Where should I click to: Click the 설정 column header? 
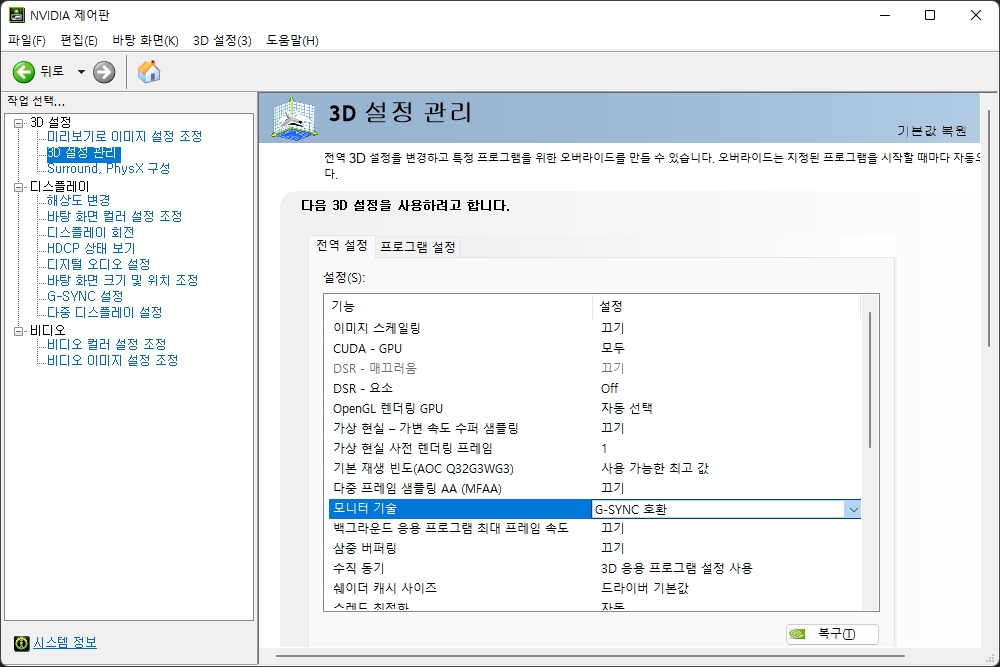(726, 306)
